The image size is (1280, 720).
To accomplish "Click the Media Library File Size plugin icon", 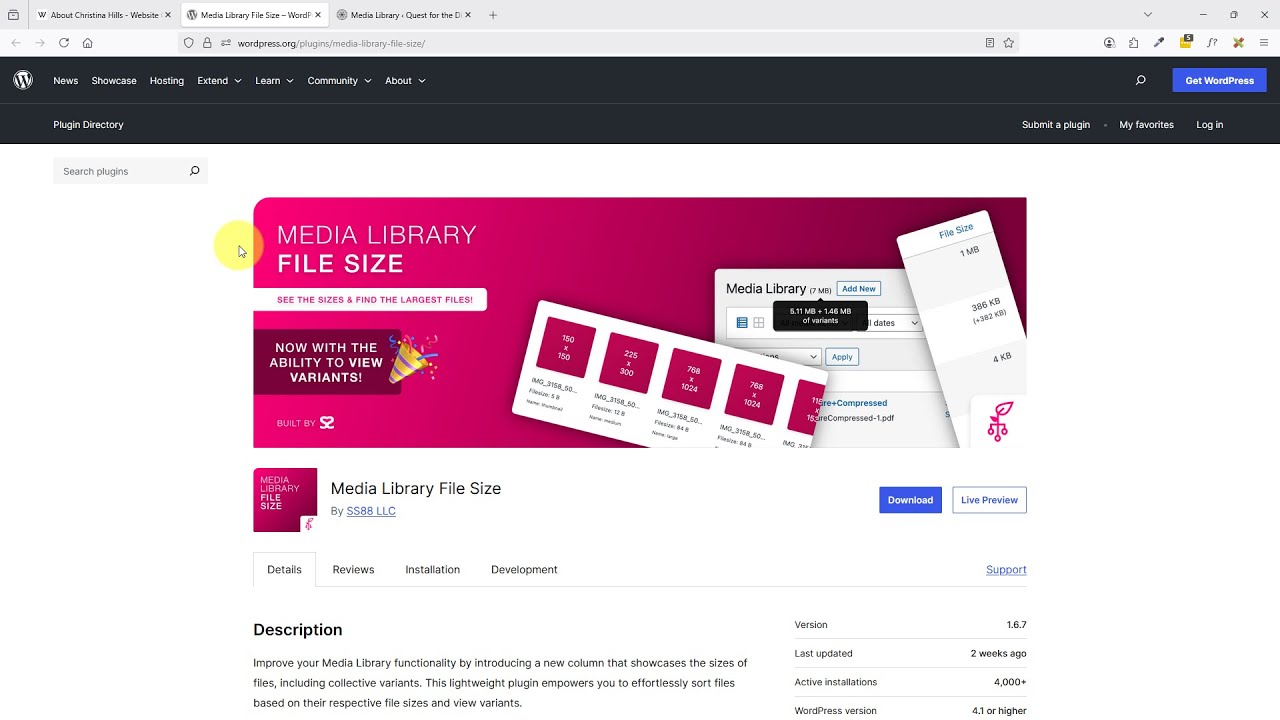I will point(285,500).
